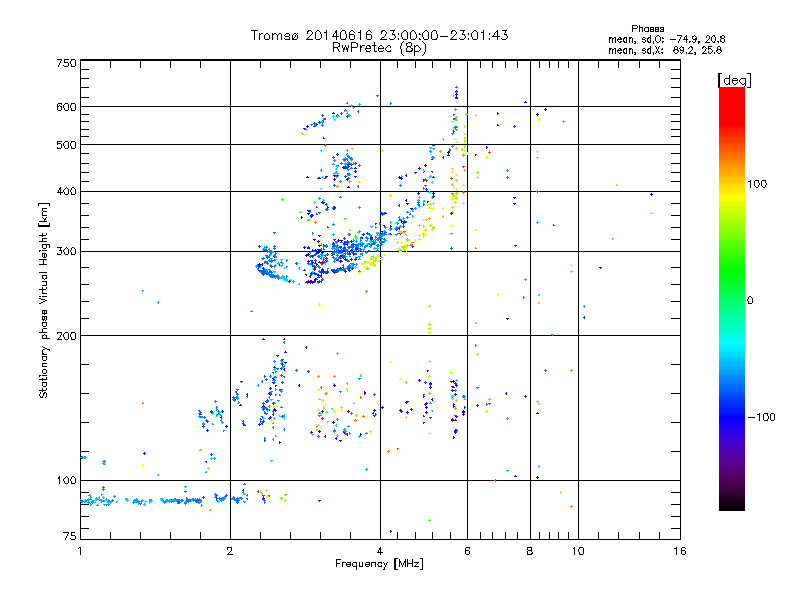The height and width of the screenshot is (600, 800).
Task: Click the plot title 'Tromsø 20140616 23:00:00-23:01:43'
Action: click(379, 35)
